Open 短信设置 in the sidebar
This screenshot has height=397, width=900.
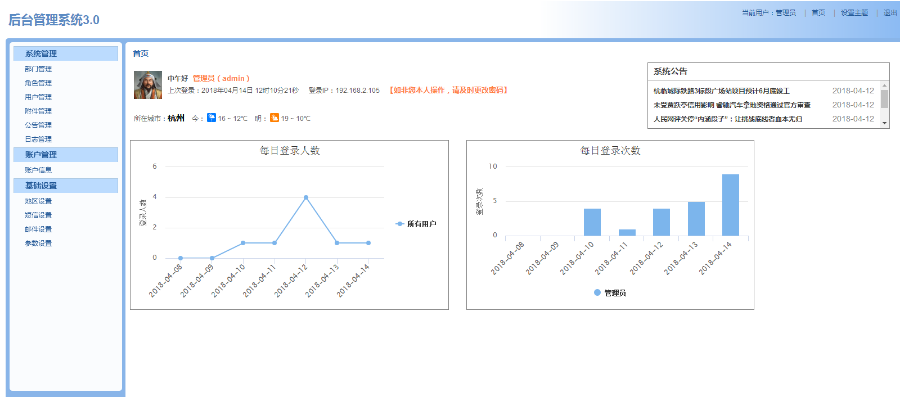click(38, 215)
